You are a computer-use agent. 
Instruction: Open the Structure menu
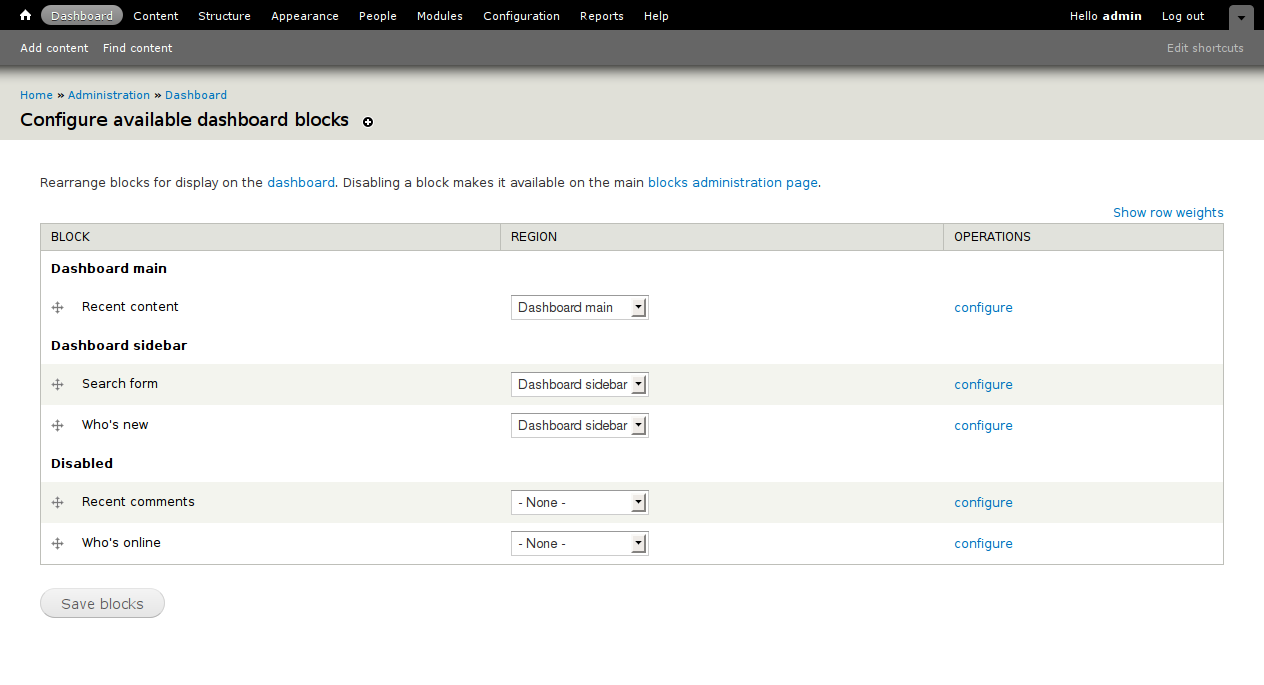(224, 16)
